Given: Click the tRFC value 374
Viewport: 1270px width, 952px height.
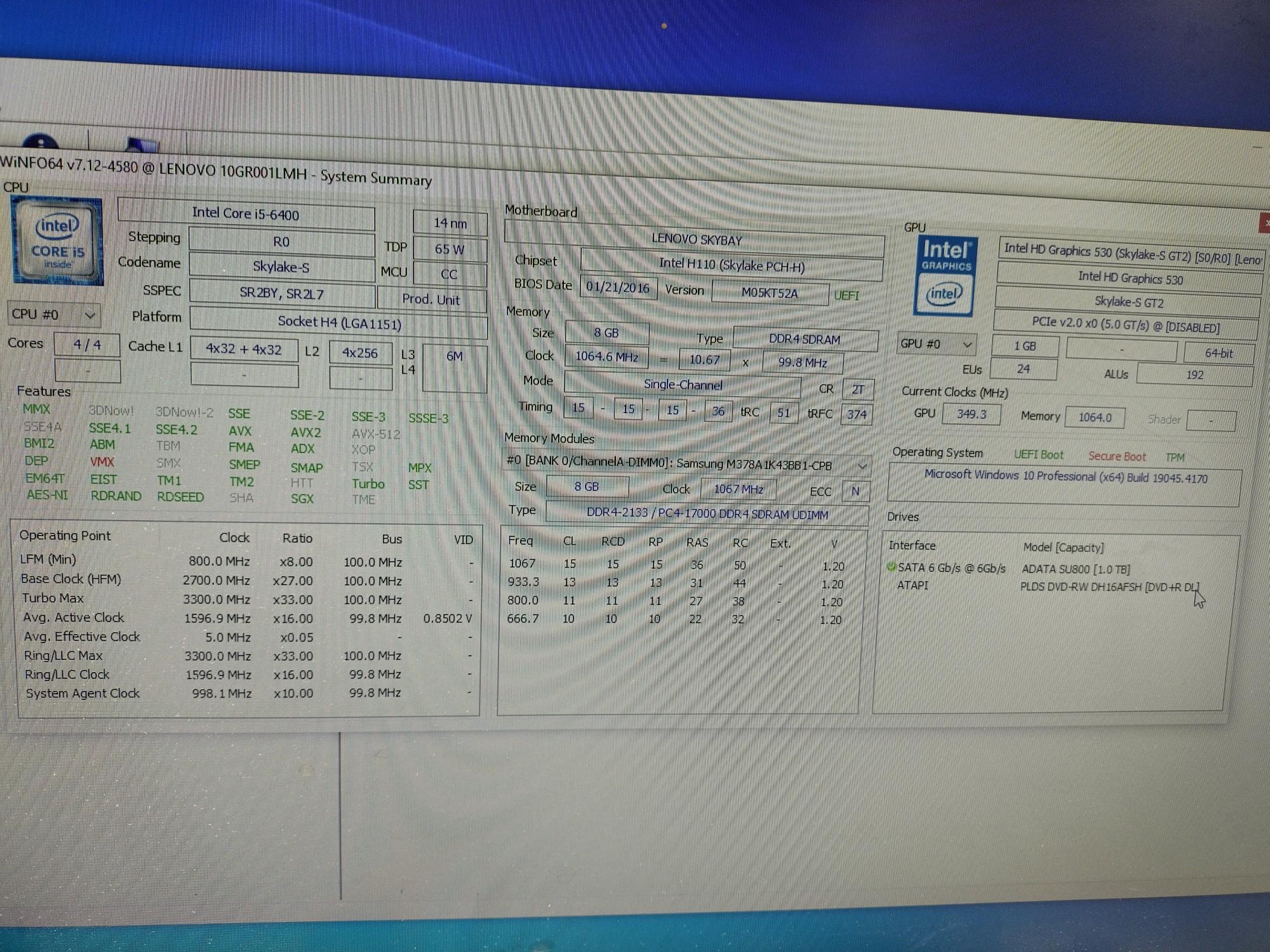Looking at the screenshot, I should [857, 414].
